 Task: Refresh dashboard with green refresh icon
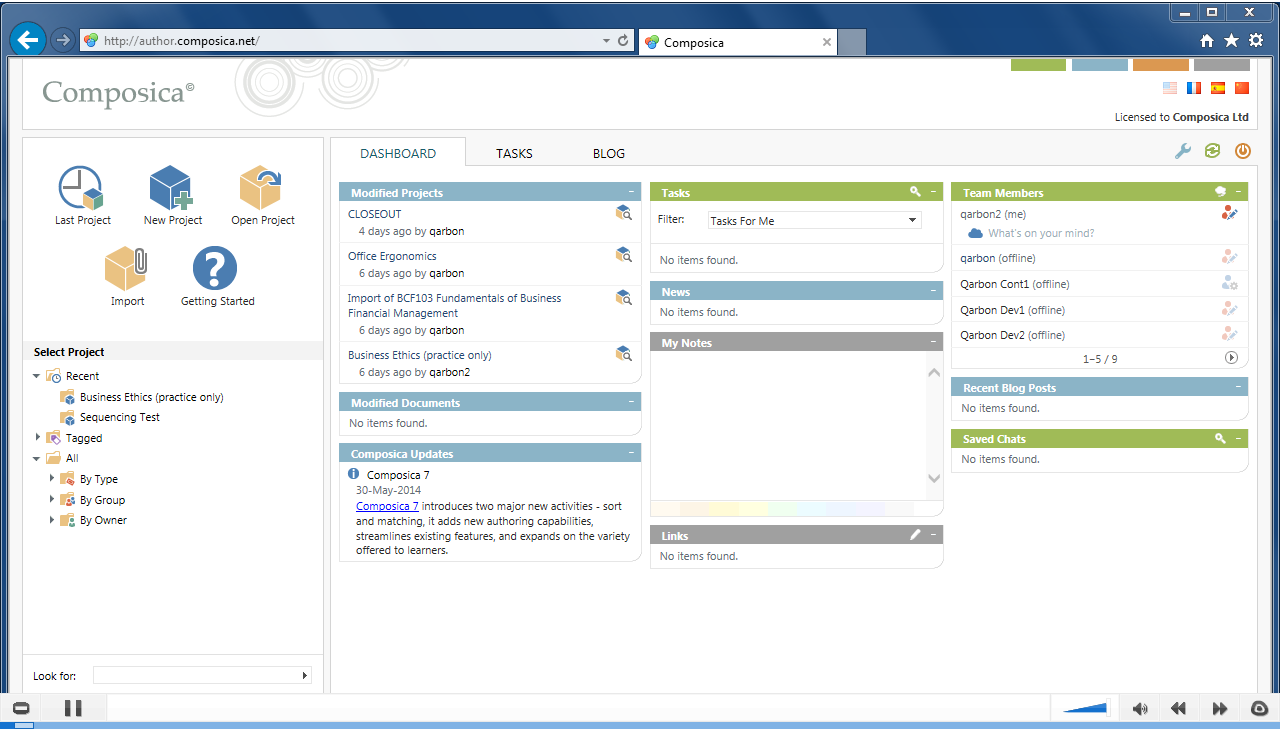1212,151
